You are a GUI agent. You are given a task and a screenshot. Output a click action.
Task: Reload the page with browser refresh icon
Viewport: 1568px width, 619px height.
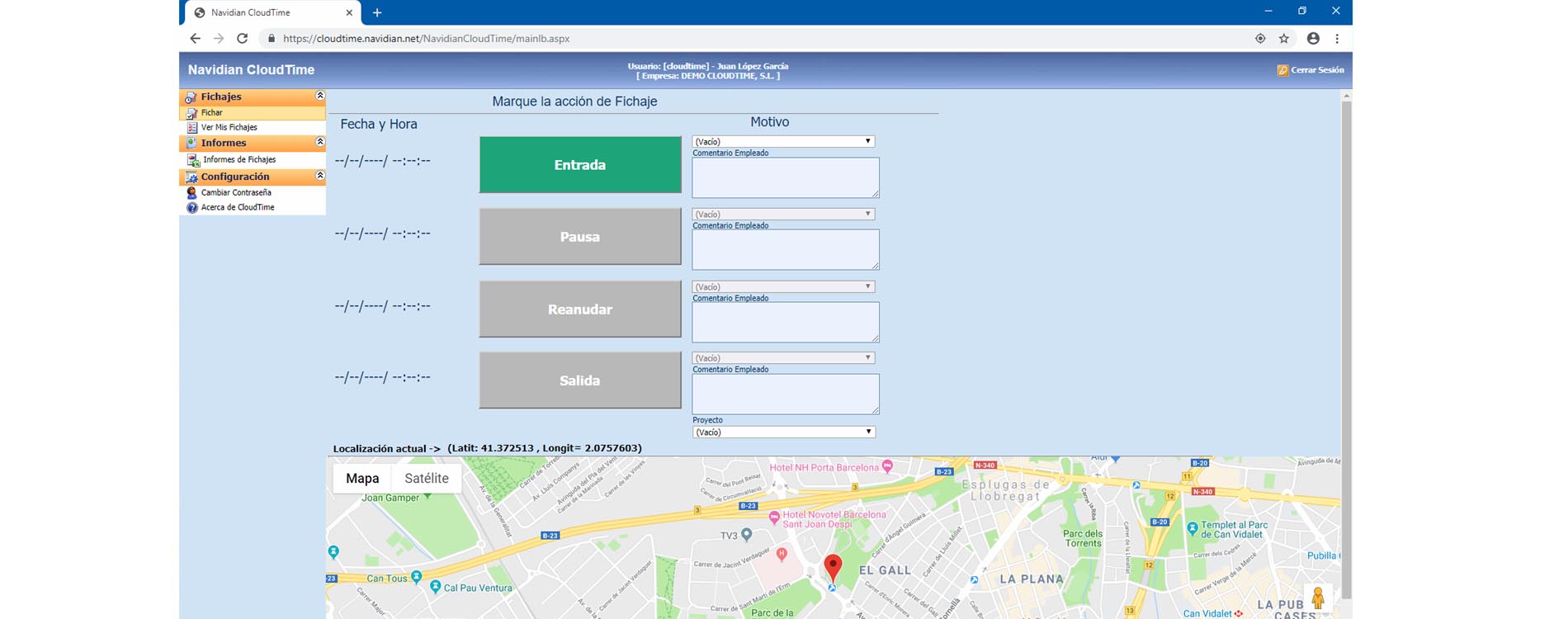(242, 39)
